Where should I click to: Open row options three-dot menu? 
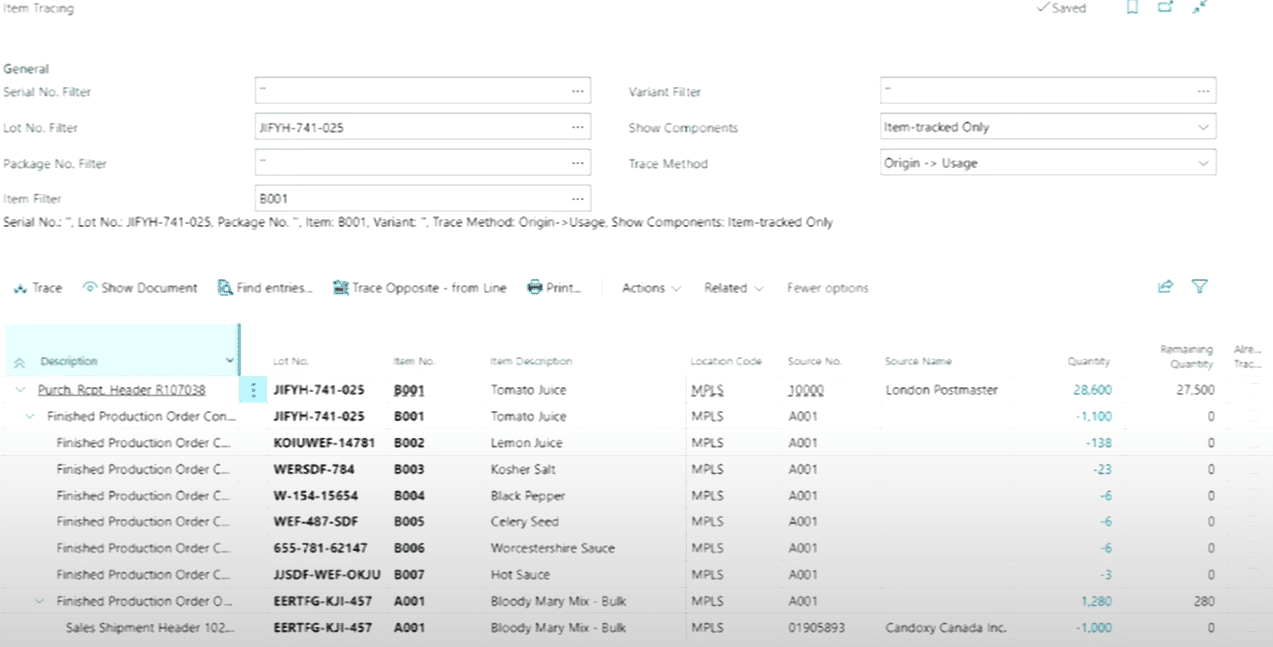point(253,390)
